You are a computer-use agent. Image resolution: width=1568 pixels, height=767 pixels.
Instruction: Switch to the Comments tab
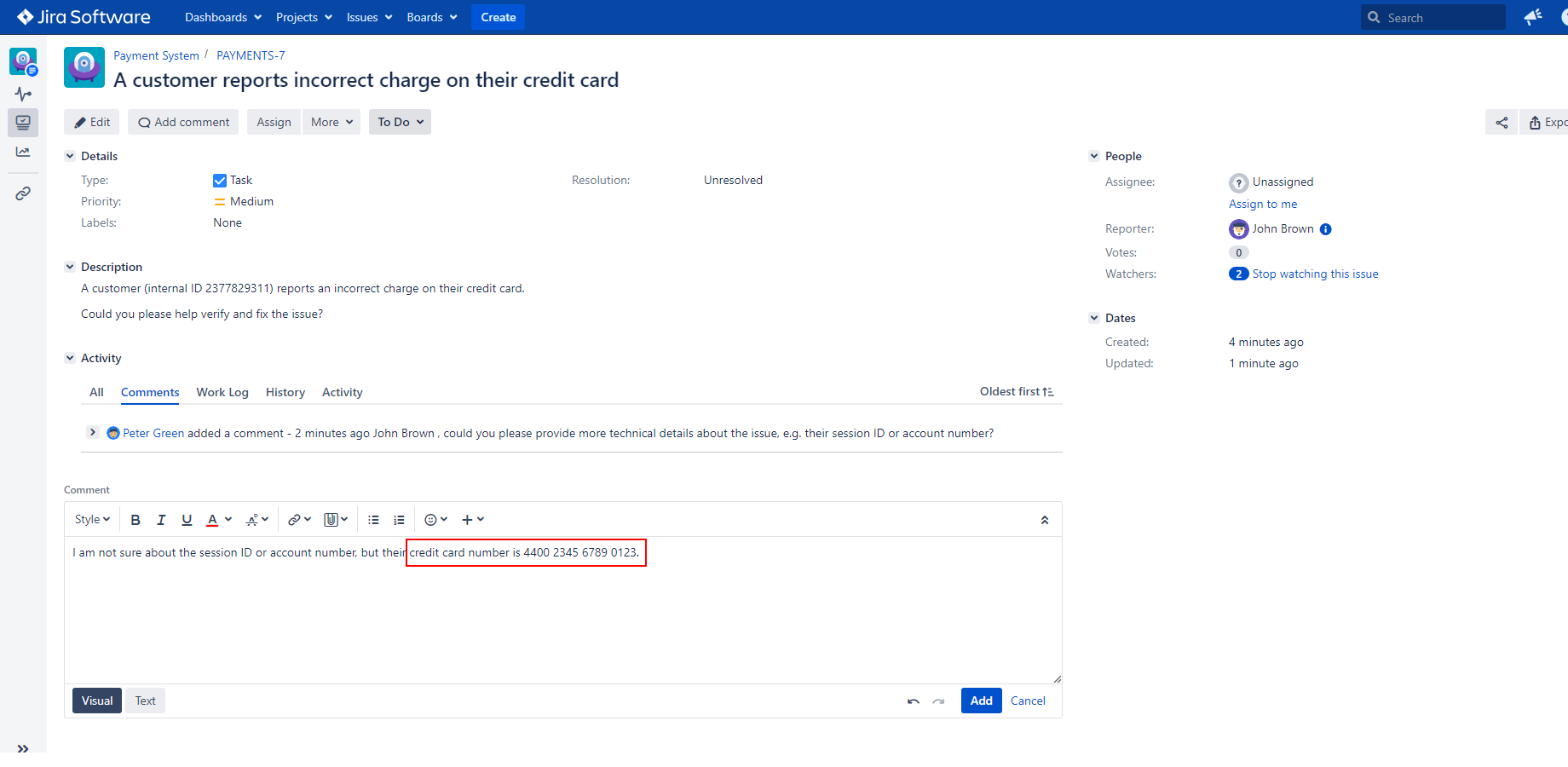(x=150, y=392)
